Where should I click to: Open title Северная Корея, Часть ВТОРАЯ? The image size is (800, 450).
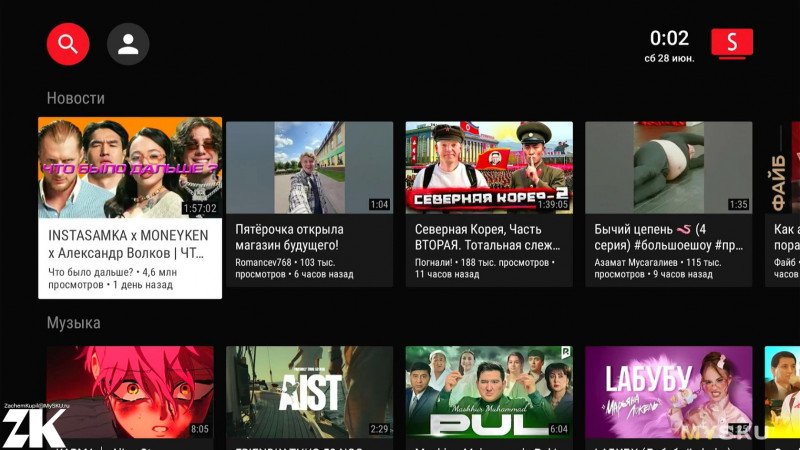(x=487, y=237)
